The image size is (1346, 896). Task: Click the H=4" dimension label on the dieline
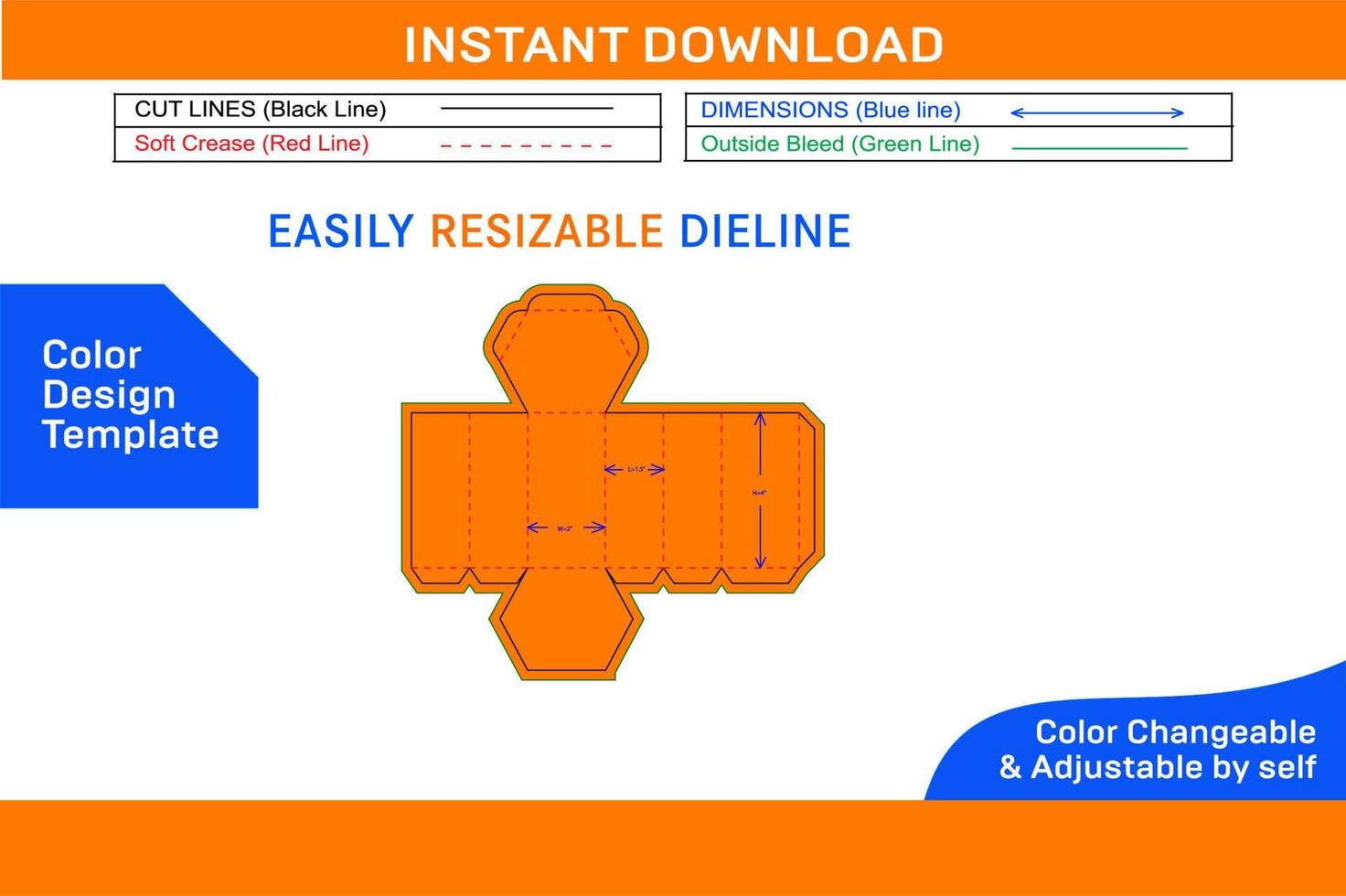759,493
